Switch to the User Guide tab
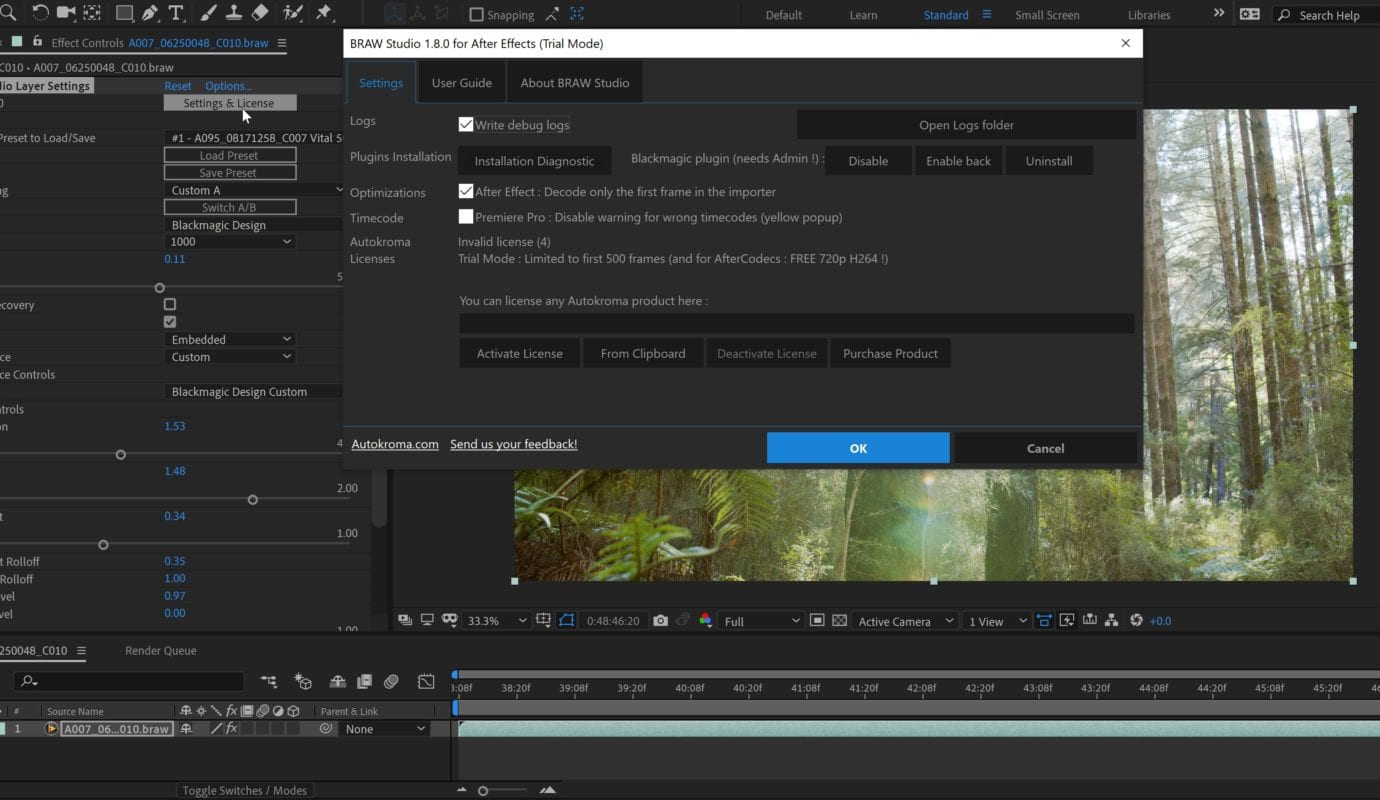 pos(461,83)
